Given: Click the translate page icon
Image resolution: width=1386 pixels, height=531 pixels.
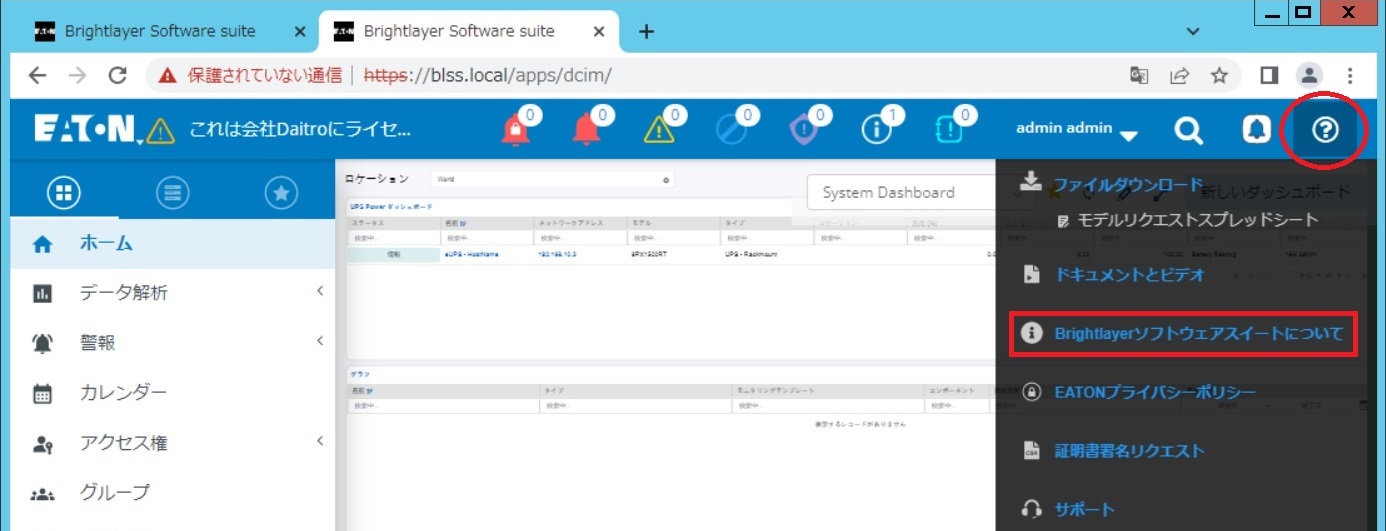Looking at the screenshot, I should (x=1139, y=75).
